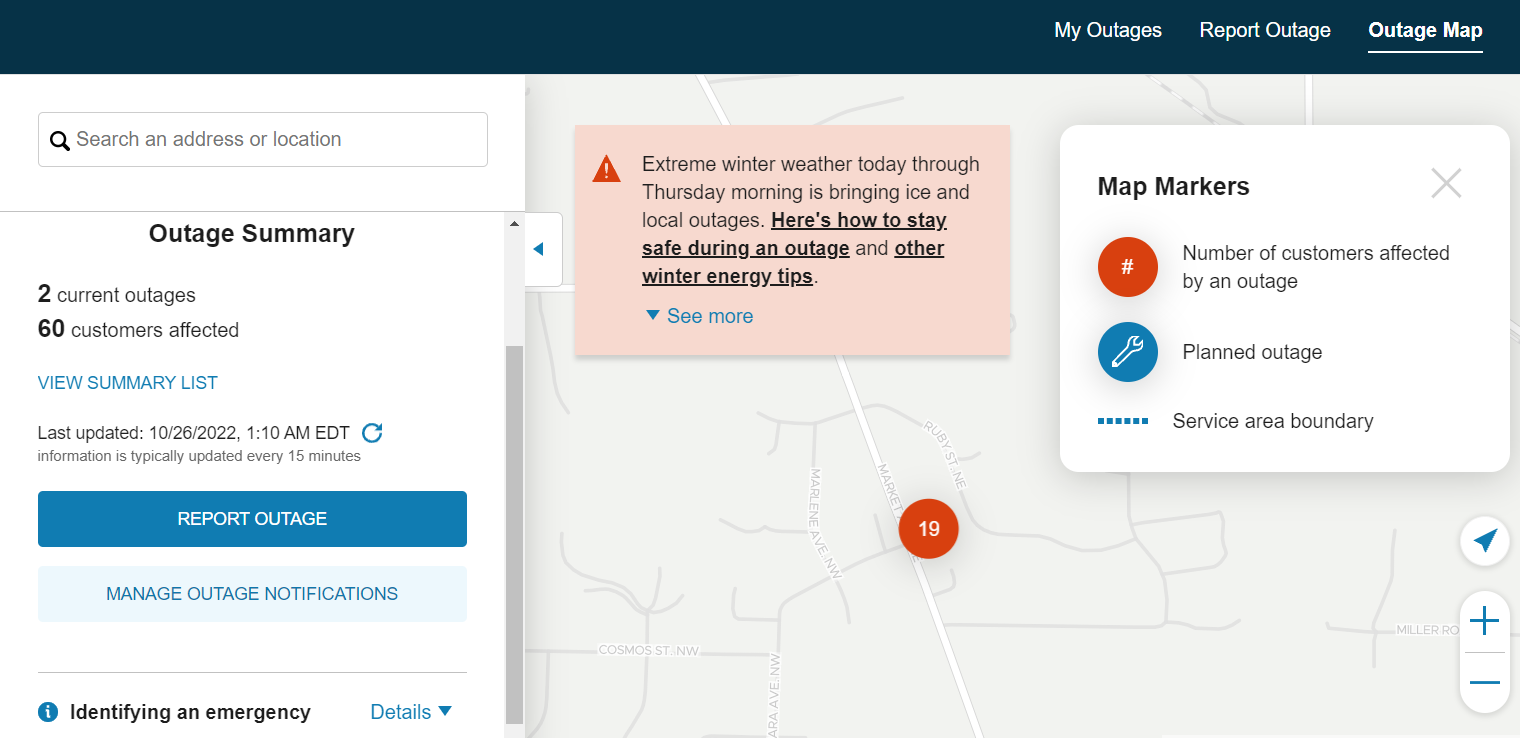Close the Map Markers panel

tap(1446, 183)
